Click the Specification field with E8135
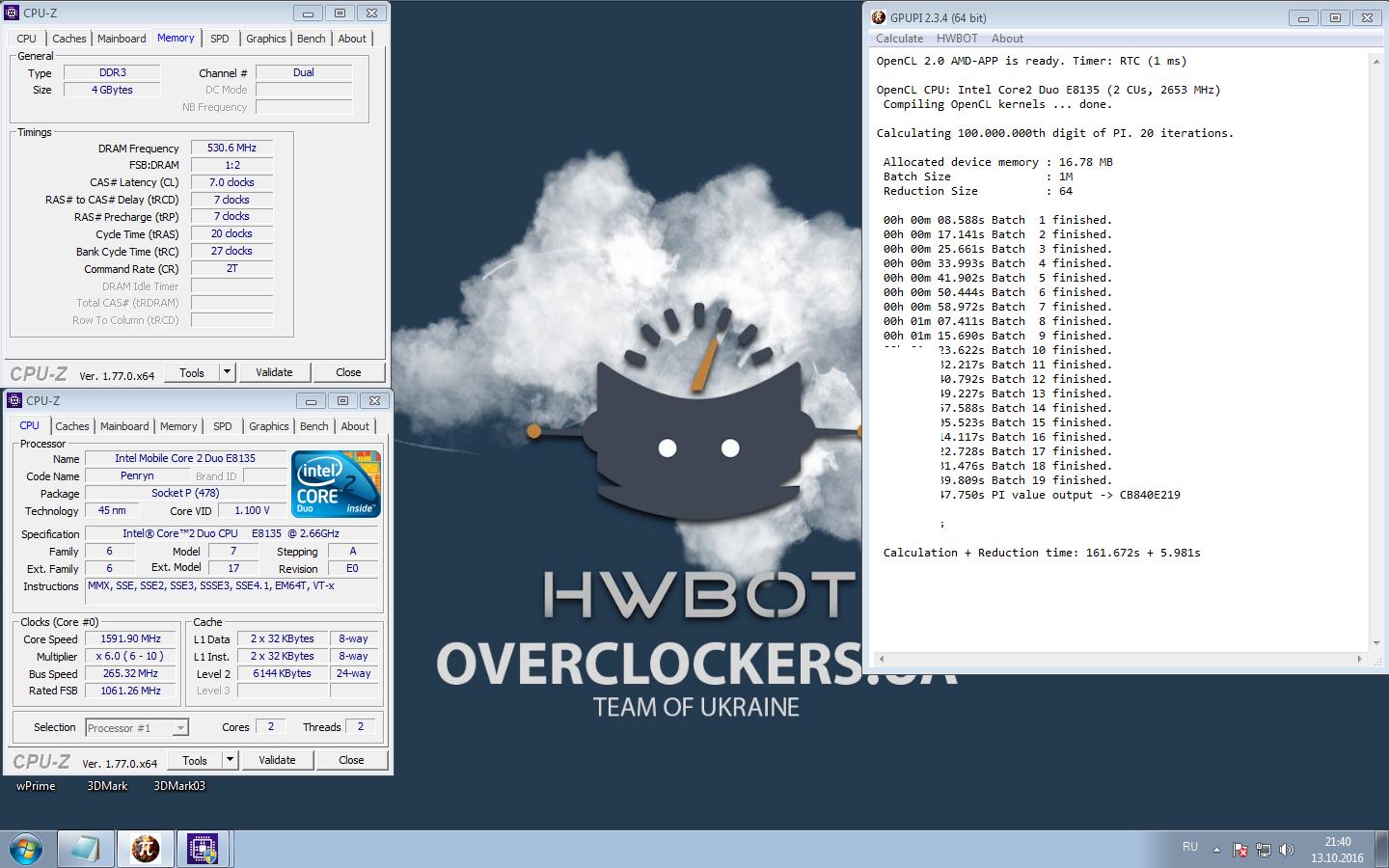This screenshot has width=1389, height=868. pos(231,533)
